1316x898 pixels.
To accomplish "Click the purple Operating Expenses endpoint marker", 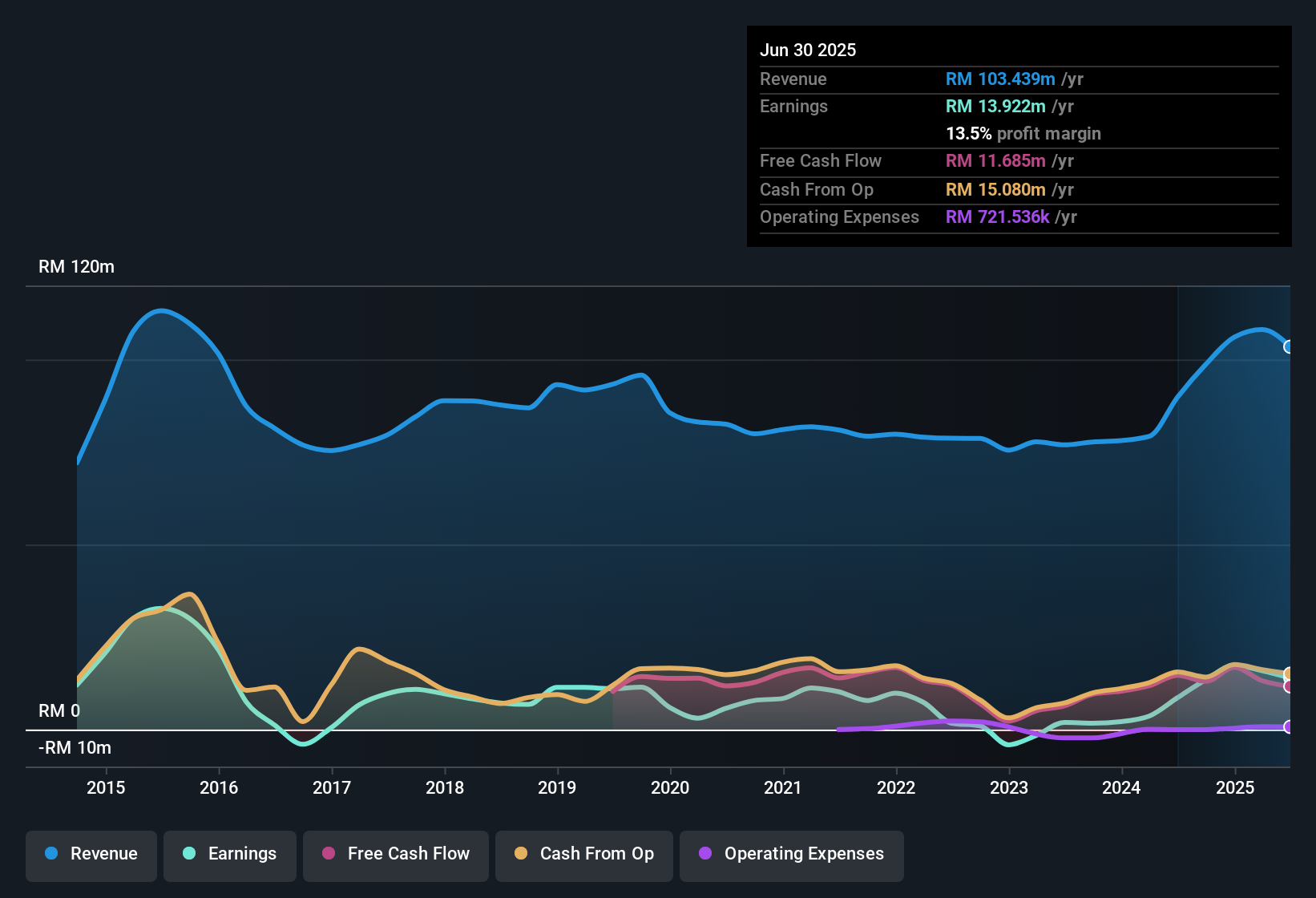I will pos(1289,727).
